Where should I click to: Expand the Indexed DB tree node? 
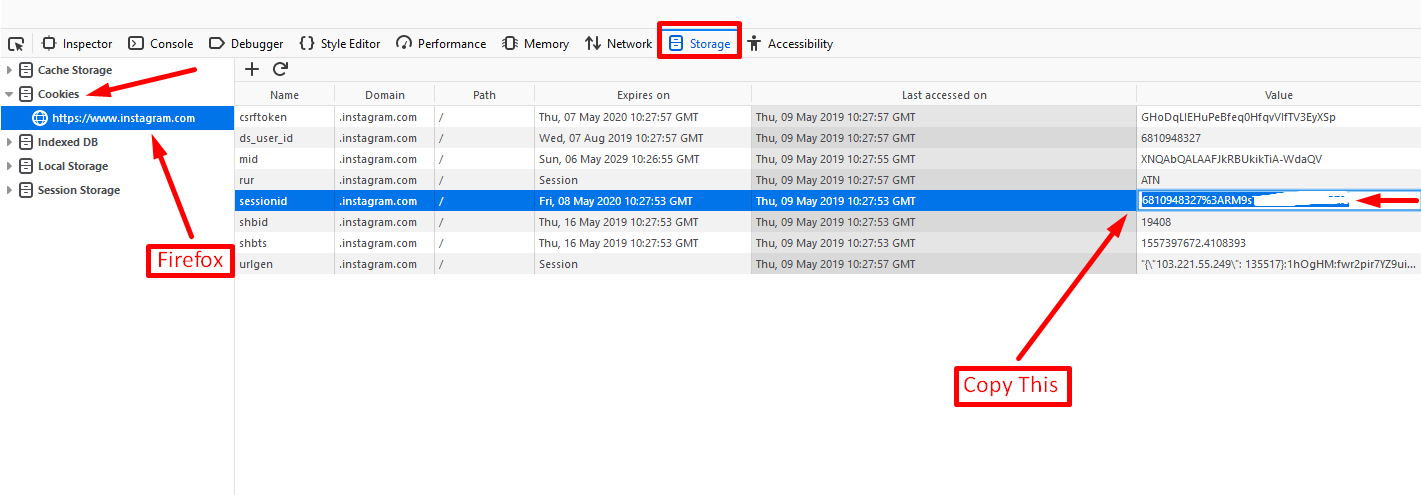[10, 142]
